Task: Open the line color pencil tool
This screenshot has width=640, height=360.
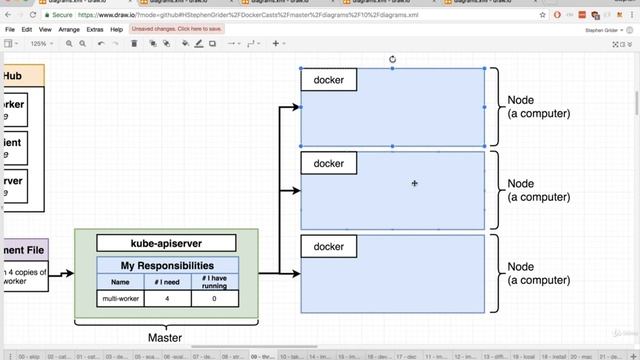Action: [x=199, y=43]
